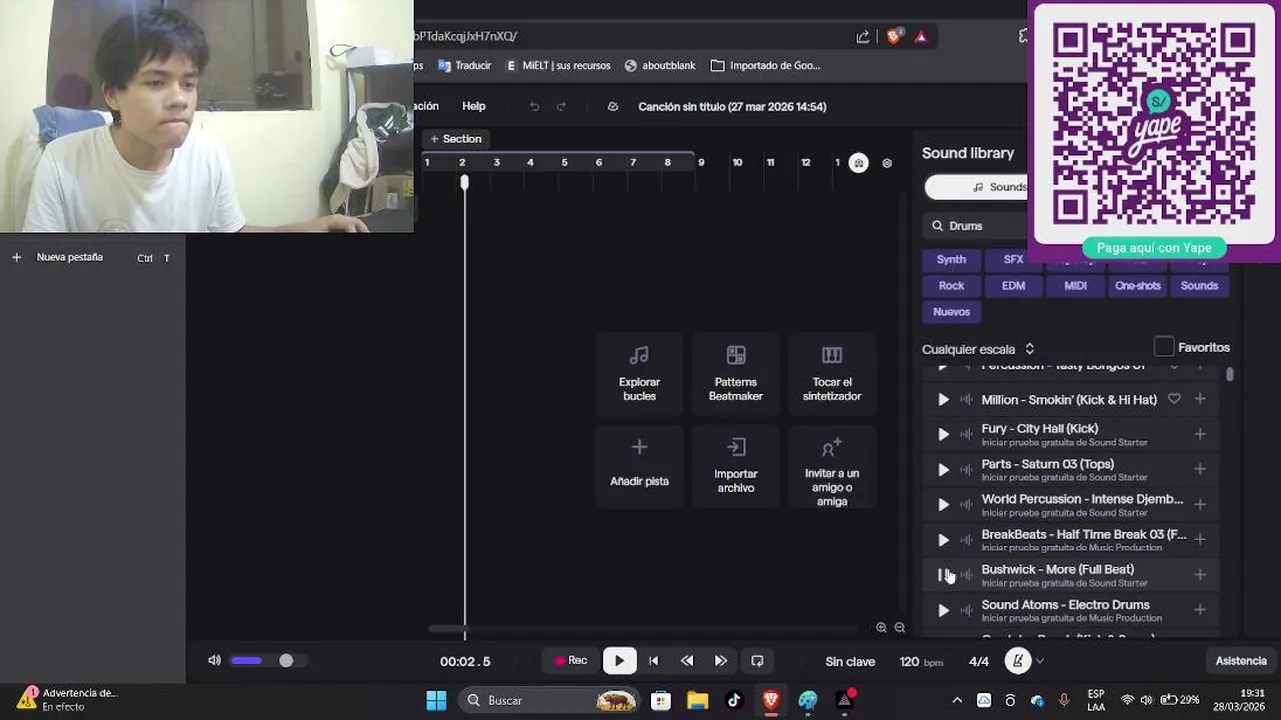Enable the Favoritos checkbox
Viewport: 1281px width, 720px height.
pos(1164,347)
